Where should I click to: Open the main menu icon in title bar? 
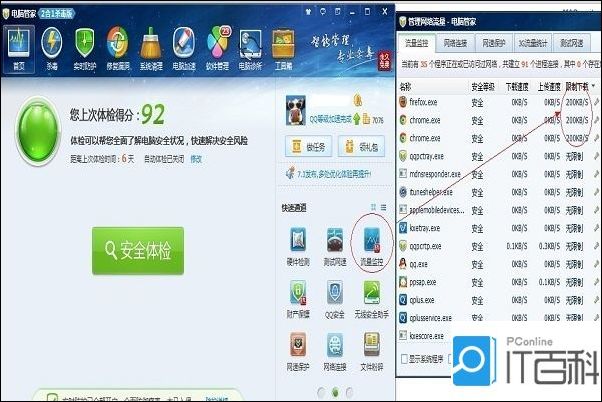pos(337,12)
